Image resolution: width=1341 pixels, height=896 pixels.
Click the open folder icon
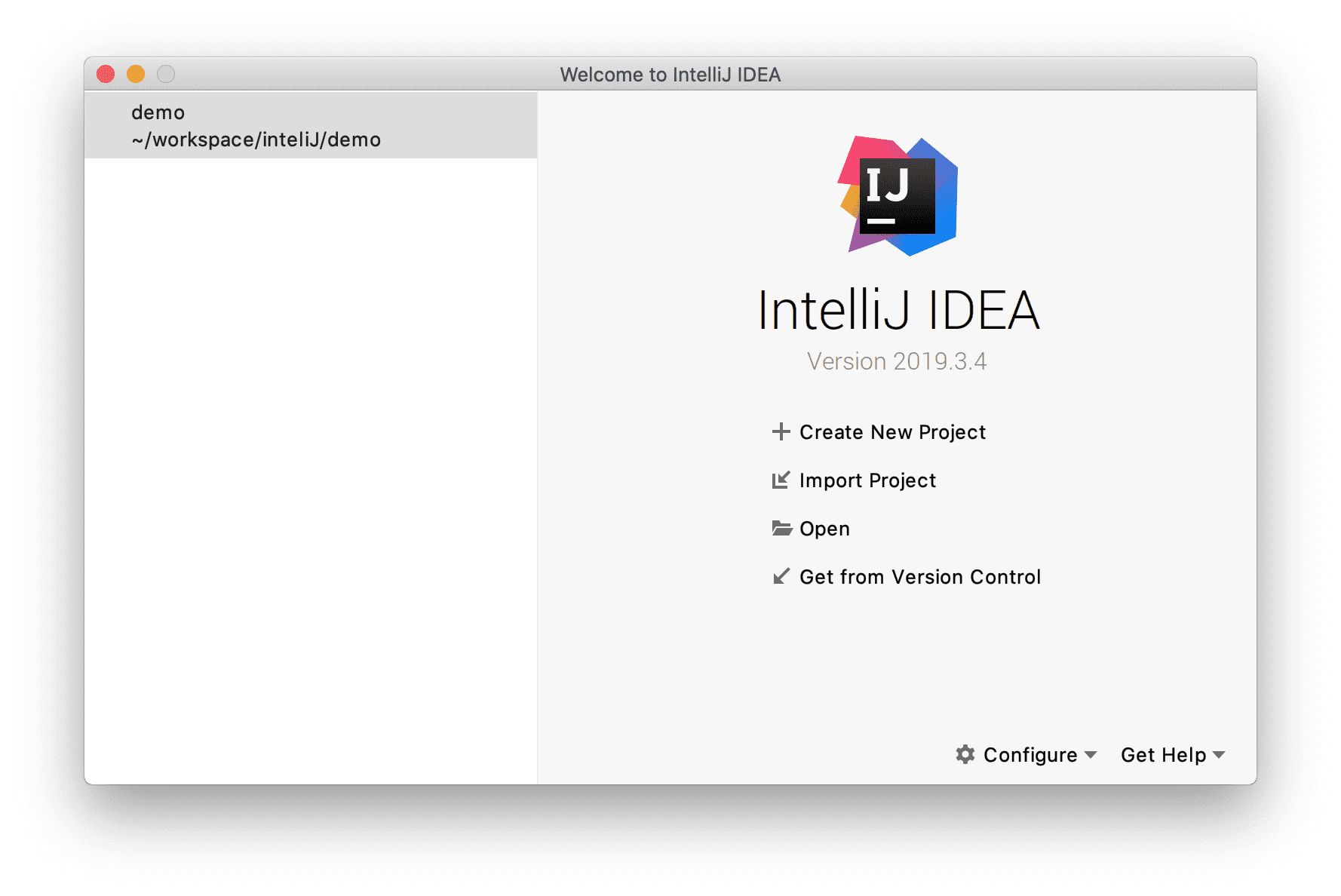point(781,529)
